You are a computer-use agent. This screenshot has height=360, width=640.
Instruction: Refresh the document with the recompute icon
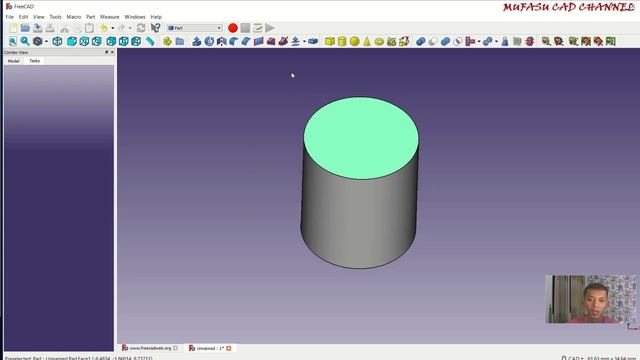(141, 28)
